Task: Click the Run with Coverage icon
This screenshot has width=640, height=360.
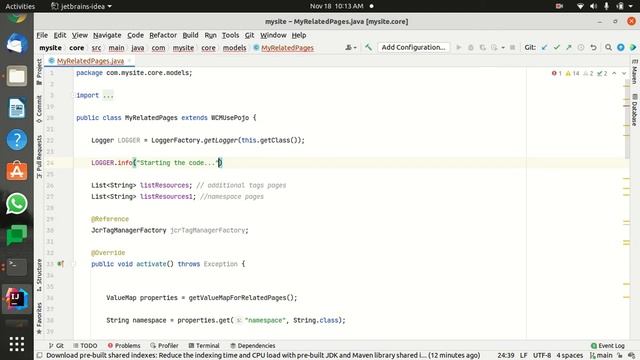Action: (x=482, y=47)
